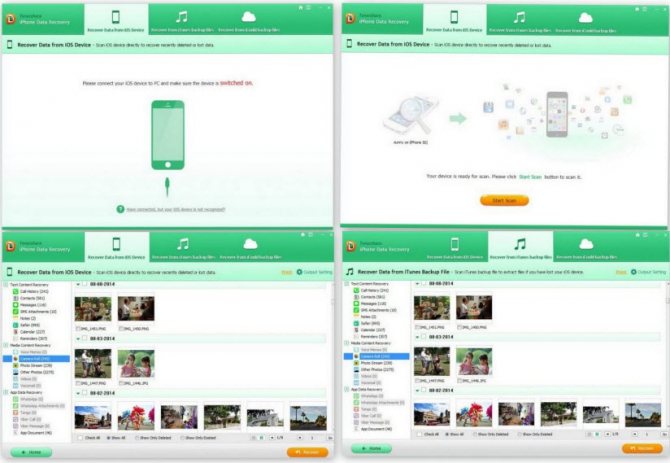The image size is (670, 463).
Task: Open the iTunes backup tab in the Start Scan window
Action: [x=520, y=20]
